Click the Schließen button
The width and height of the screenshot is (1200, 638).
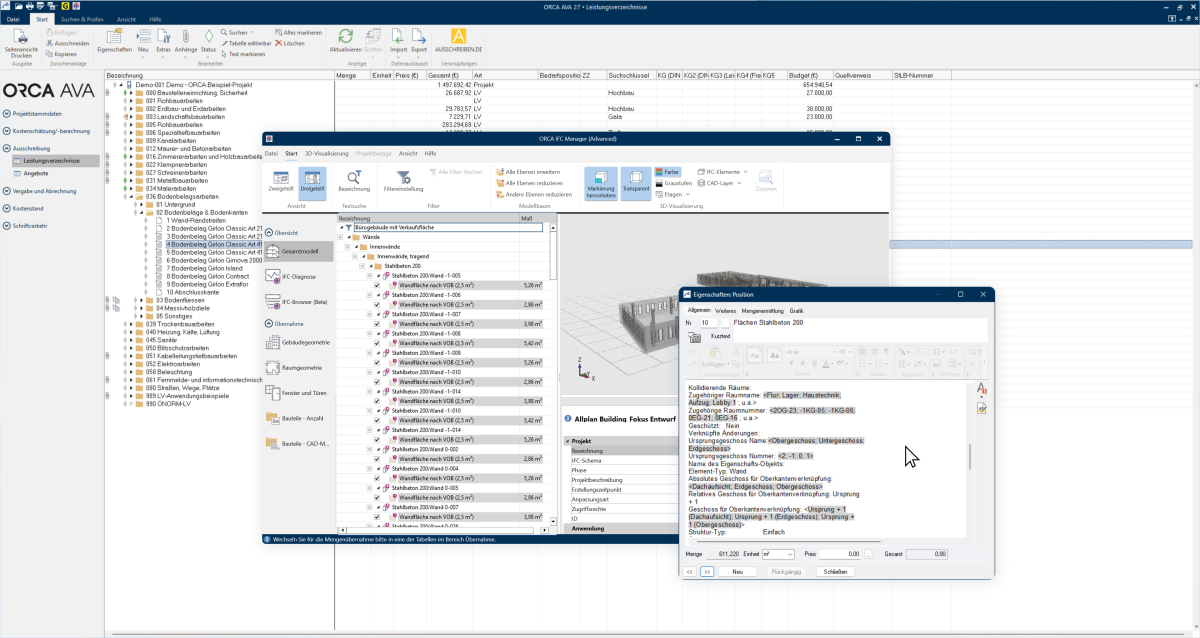[835, 571]
